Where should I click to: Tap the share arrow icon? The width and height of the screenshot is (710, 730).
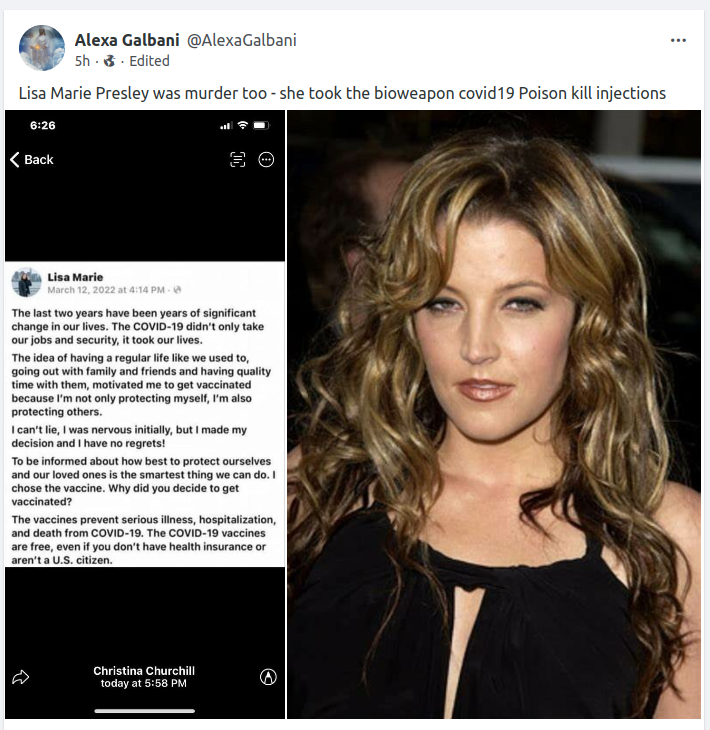[20, 677]
